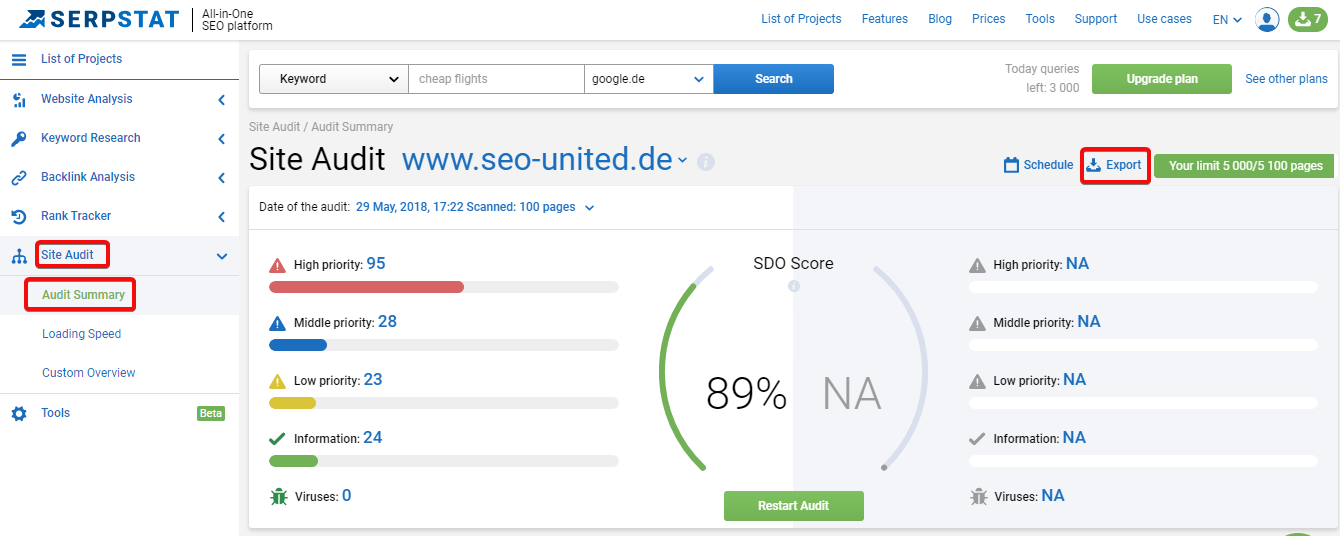1340x536 pixels.
Task: Click the gray High priority NA warning icon
Action: (x=978, y=265)
